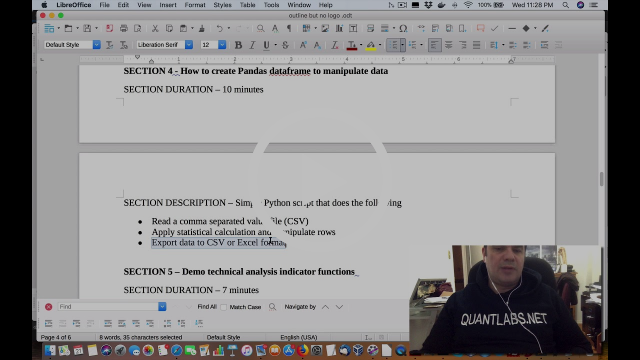Click the Undo arrow icon

point(220,28)
